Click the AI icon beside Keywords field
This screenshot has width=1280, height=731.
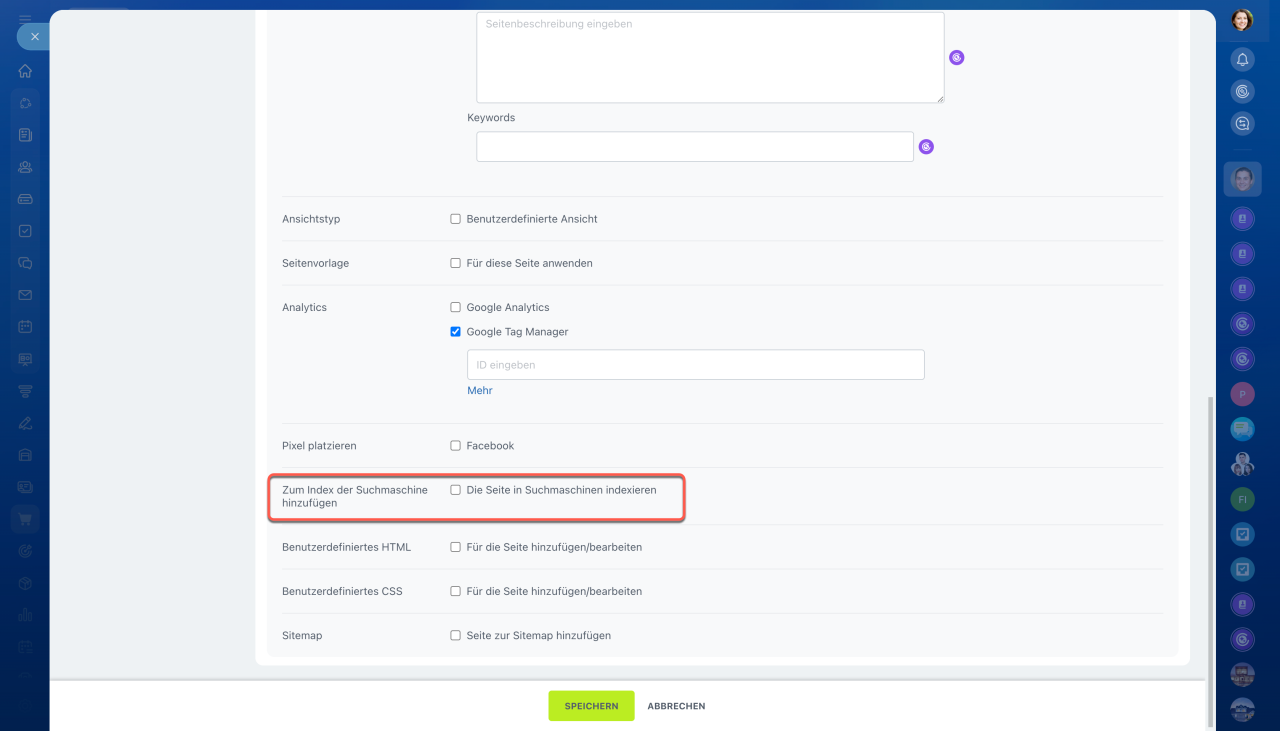click(x=926, y=147)
